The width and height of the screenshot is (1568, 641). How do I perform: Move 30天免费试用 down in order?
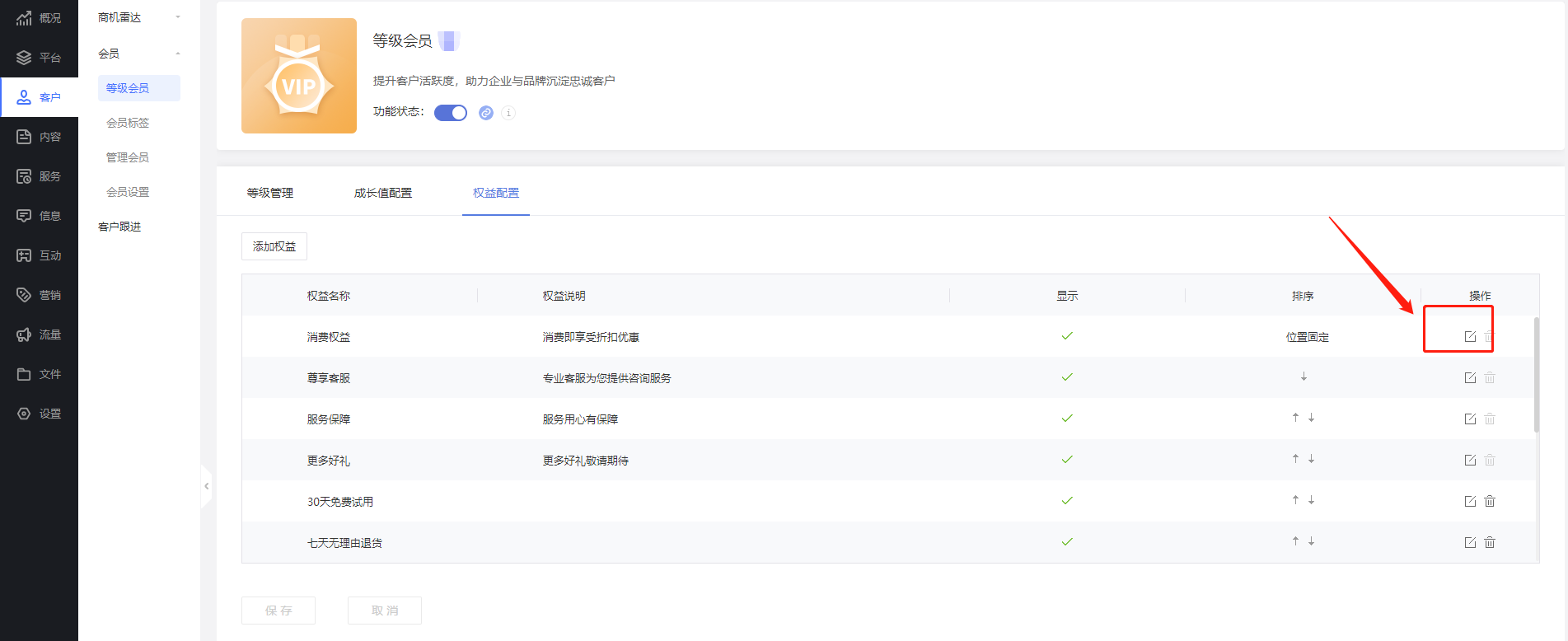click(x=1311, y=500)
